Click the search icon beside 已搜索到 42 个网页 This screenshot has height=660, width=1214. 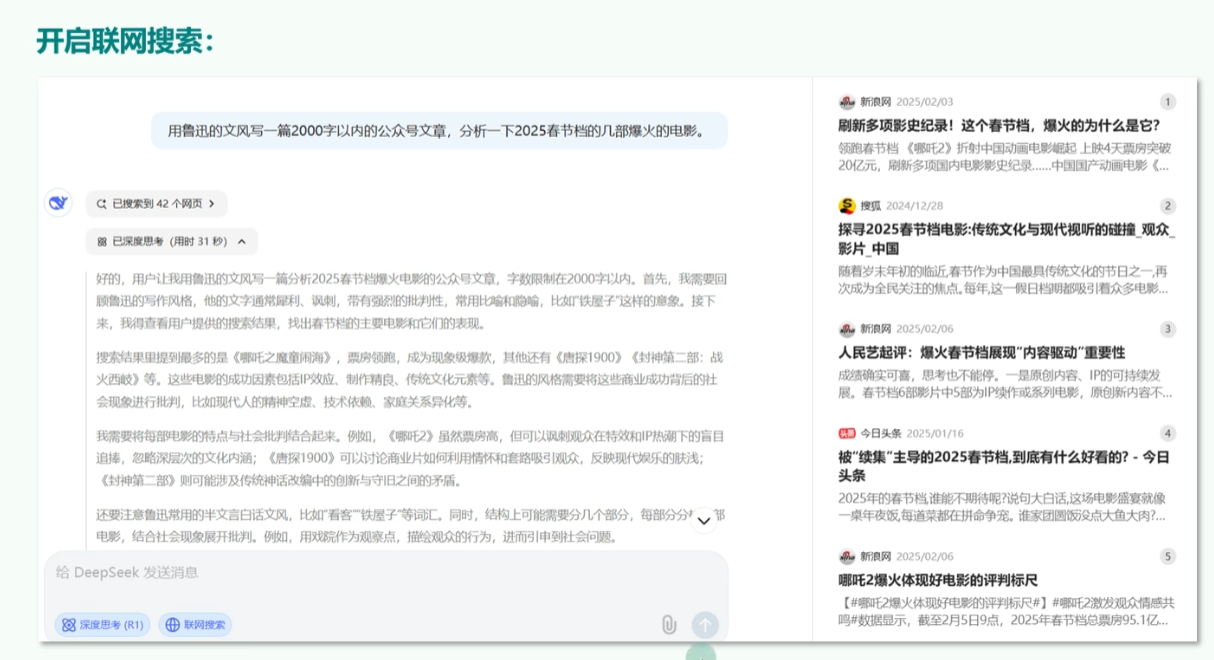101,204
